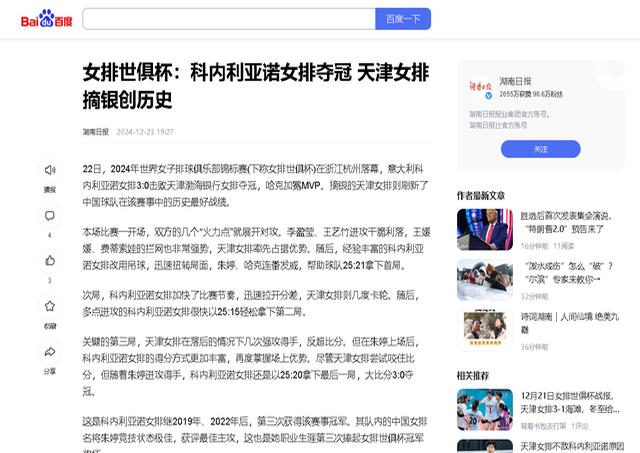The height and width of the screenshot is (453, 640).
Task: Click the author description 湖南日报报业集团官方账号
Action: point(509,114)
